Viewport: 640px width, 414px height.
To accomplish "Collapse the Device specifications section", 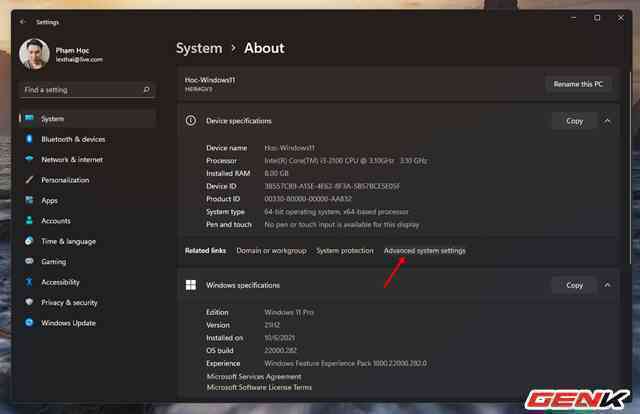I will (607, 121).
